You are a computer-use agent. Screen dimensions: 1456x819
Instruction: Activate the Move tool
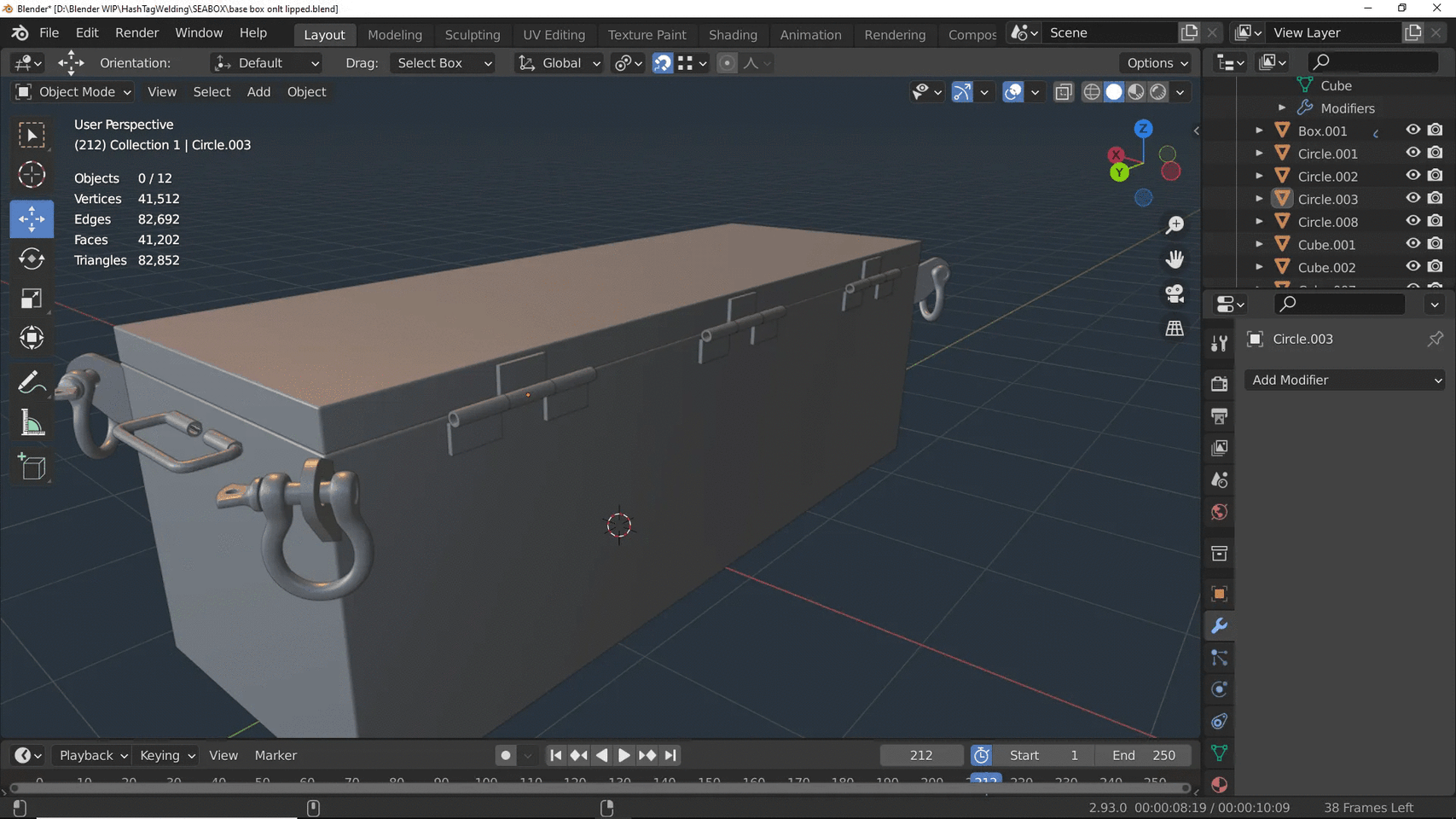tap(32, 219)
